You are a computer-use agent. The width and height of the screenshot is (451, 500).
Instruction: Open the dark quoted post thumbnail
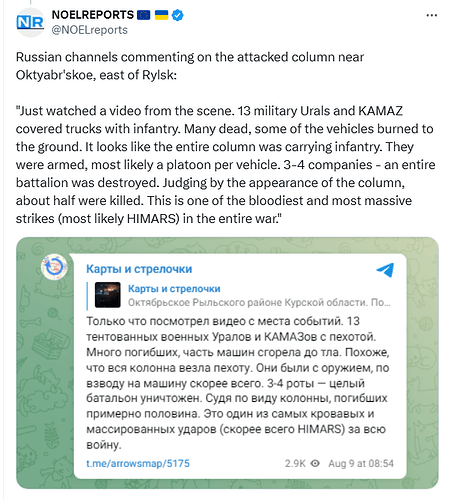point(108,295)
